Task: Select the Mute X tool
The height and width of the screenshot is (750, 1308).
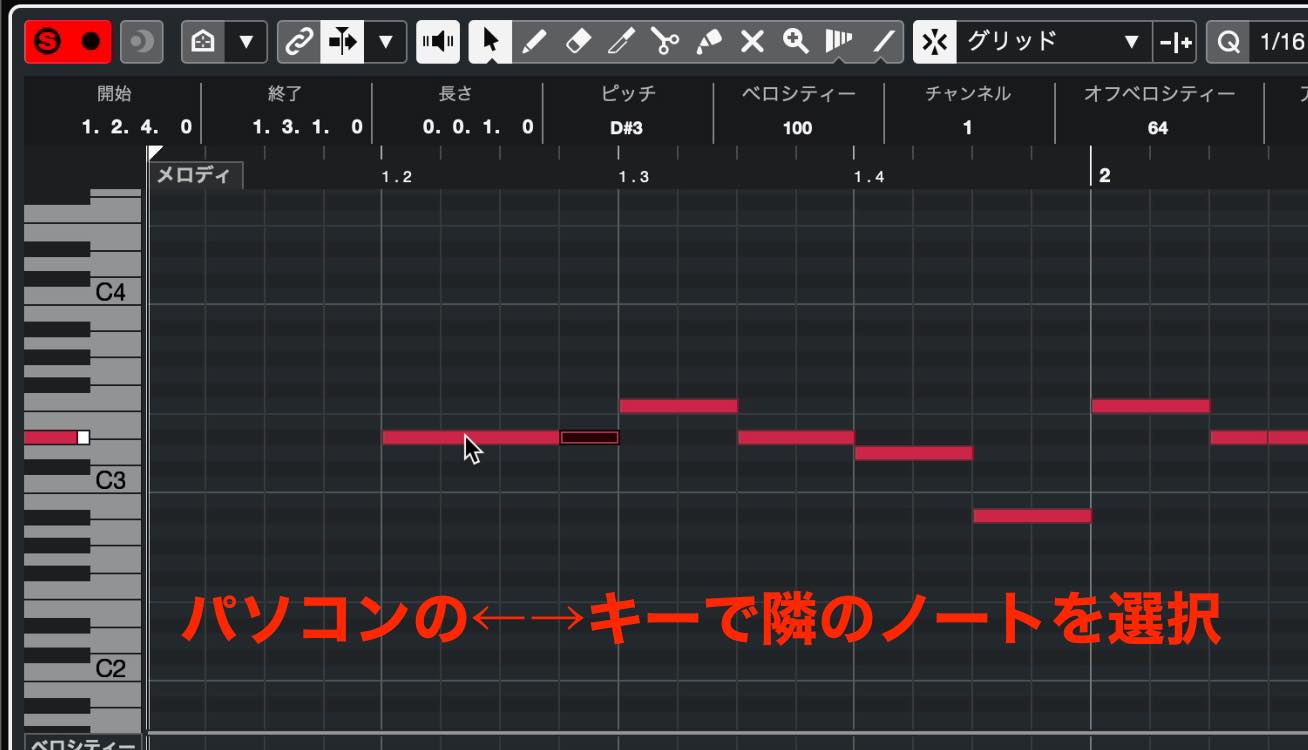Action: pyautogui.click(x=752, y=42)
